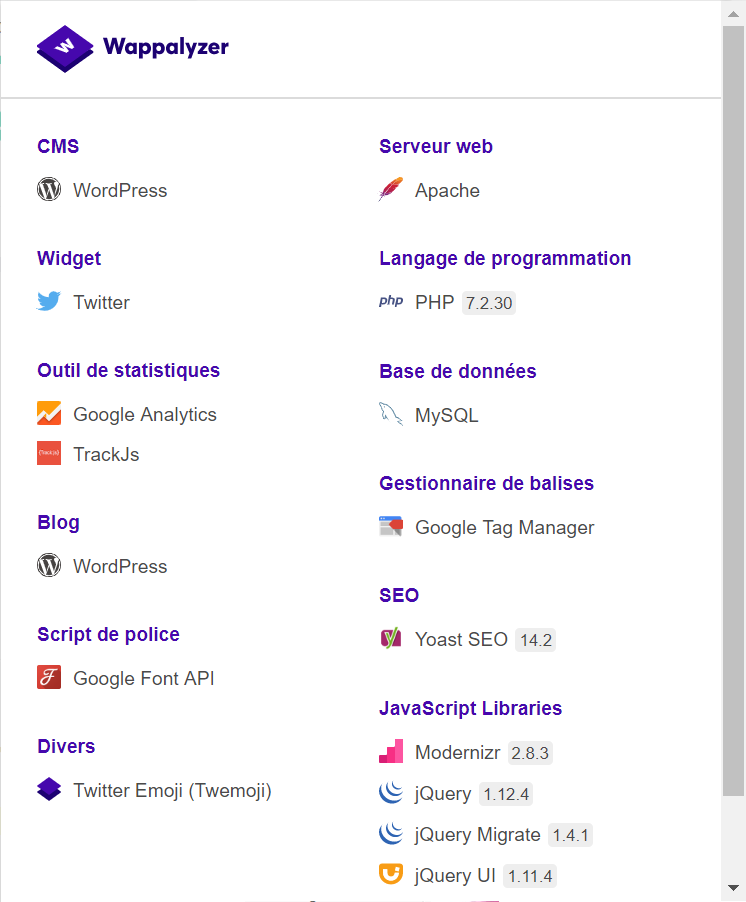Click the WordPress icon under CMS
746x902 pixels.
[49, 190]
